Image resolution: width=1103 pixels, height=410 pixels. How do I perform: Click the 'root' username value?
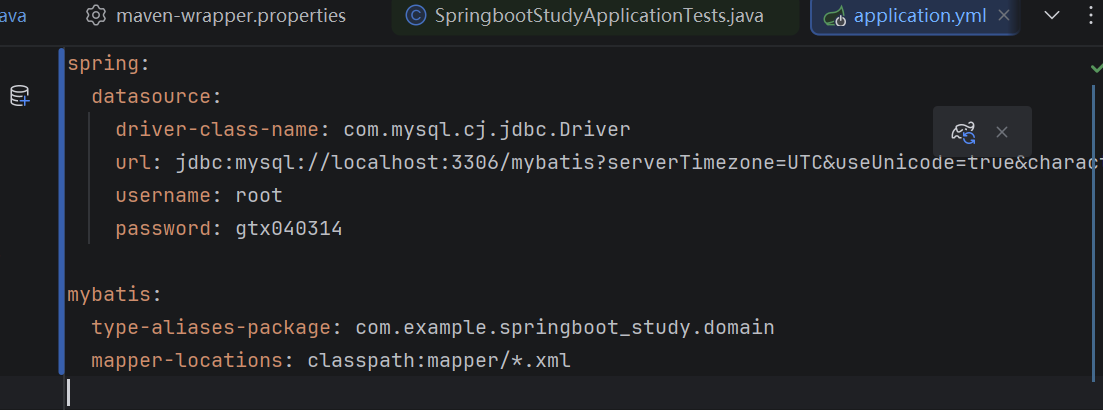[259, 196]
